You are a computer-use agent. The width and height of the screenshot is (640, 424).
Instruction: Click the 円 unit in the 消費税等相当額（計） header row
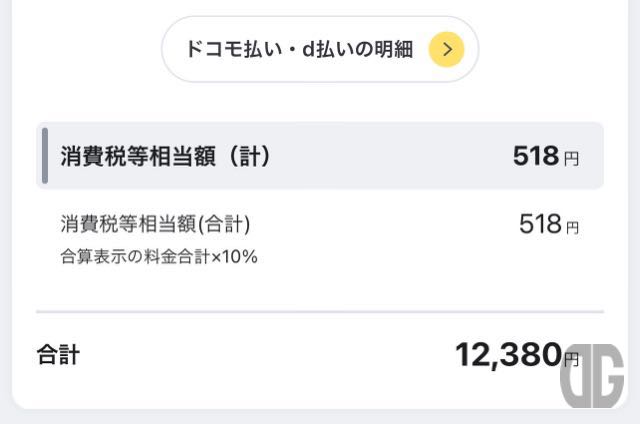571,159
